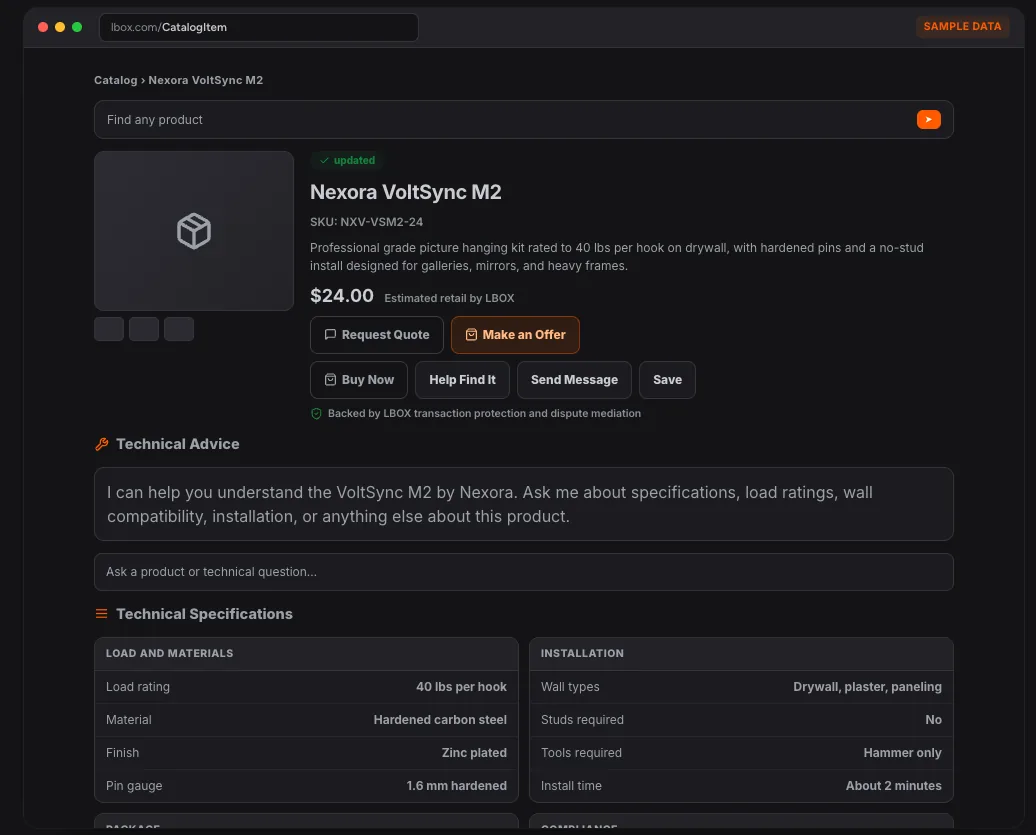Click Make an Offer
The width and height of the screenshot is (1036, 835).
click(x=515, y=335)
